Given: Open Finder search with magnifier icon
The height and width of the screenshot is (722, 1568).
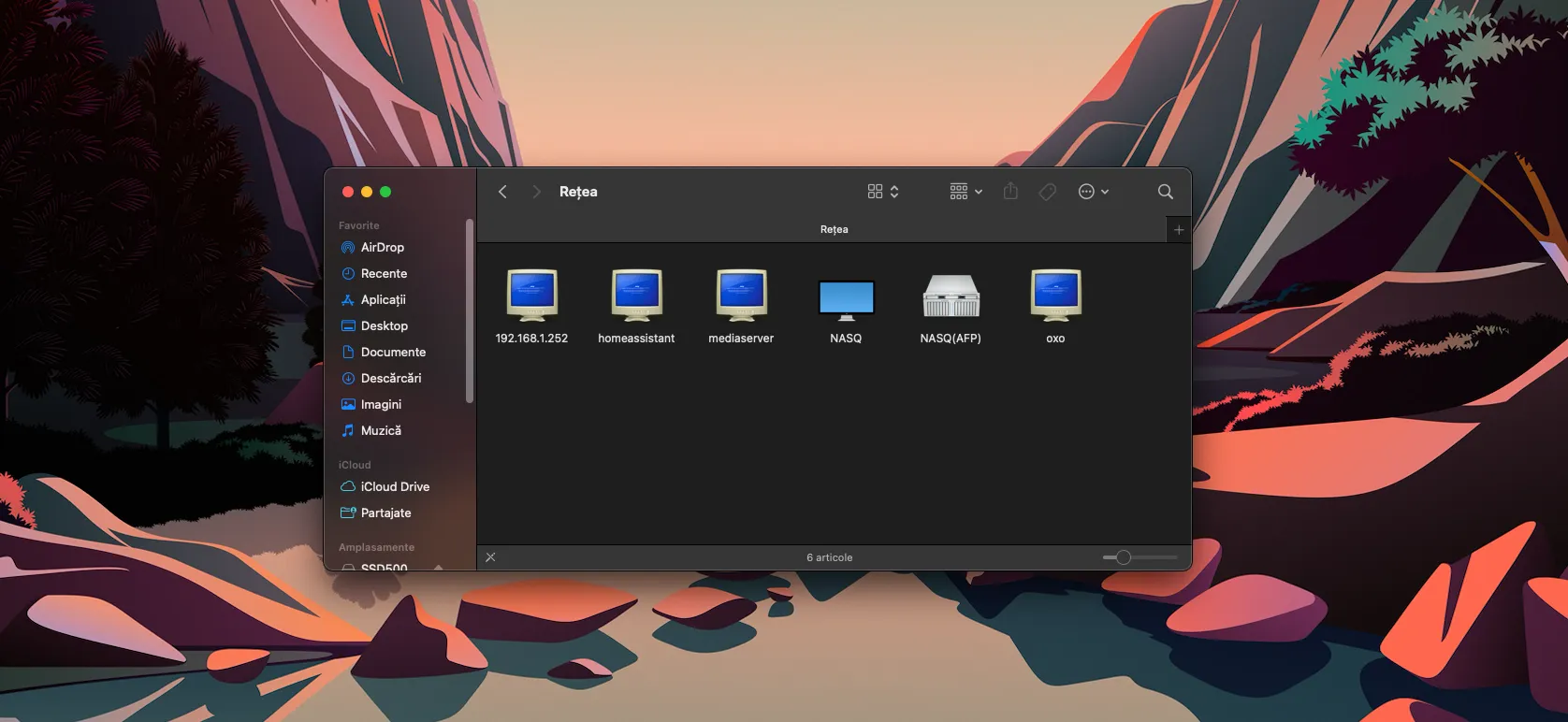Looking at the screenshot, I should click(1165, 192).
